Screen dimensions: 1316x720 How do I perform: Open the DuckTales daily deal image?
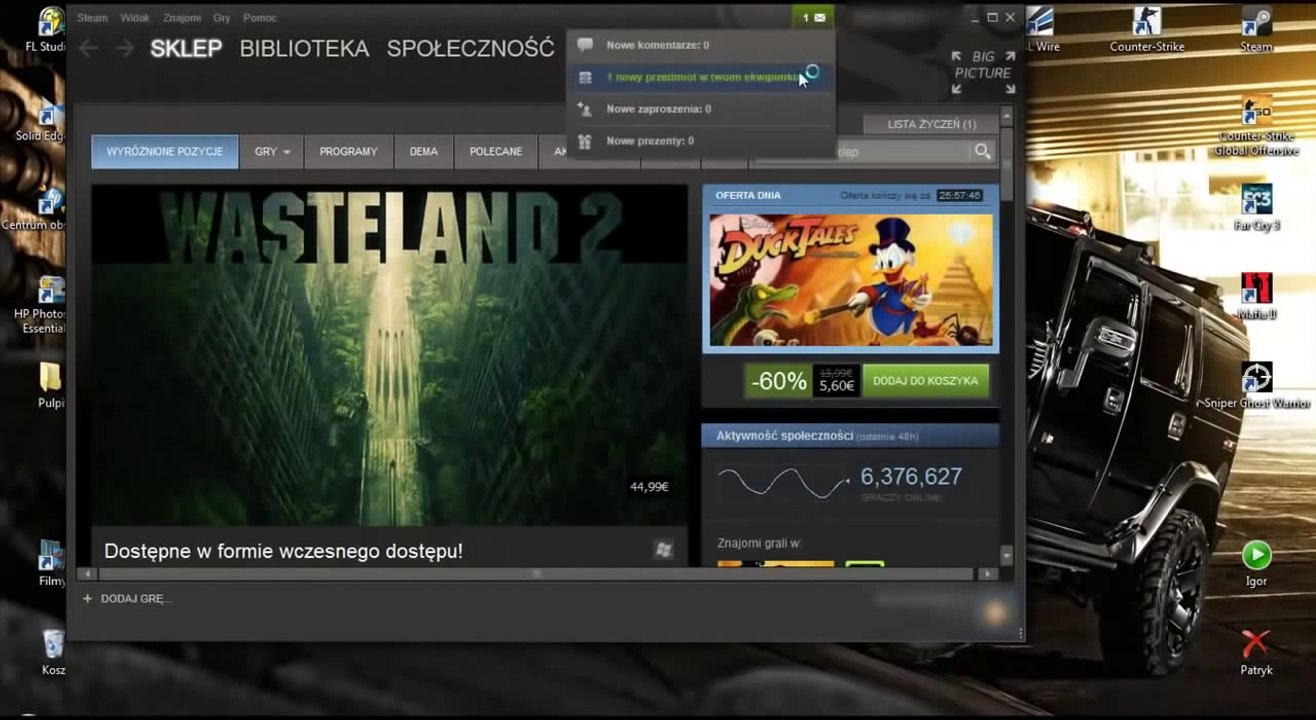851,280
